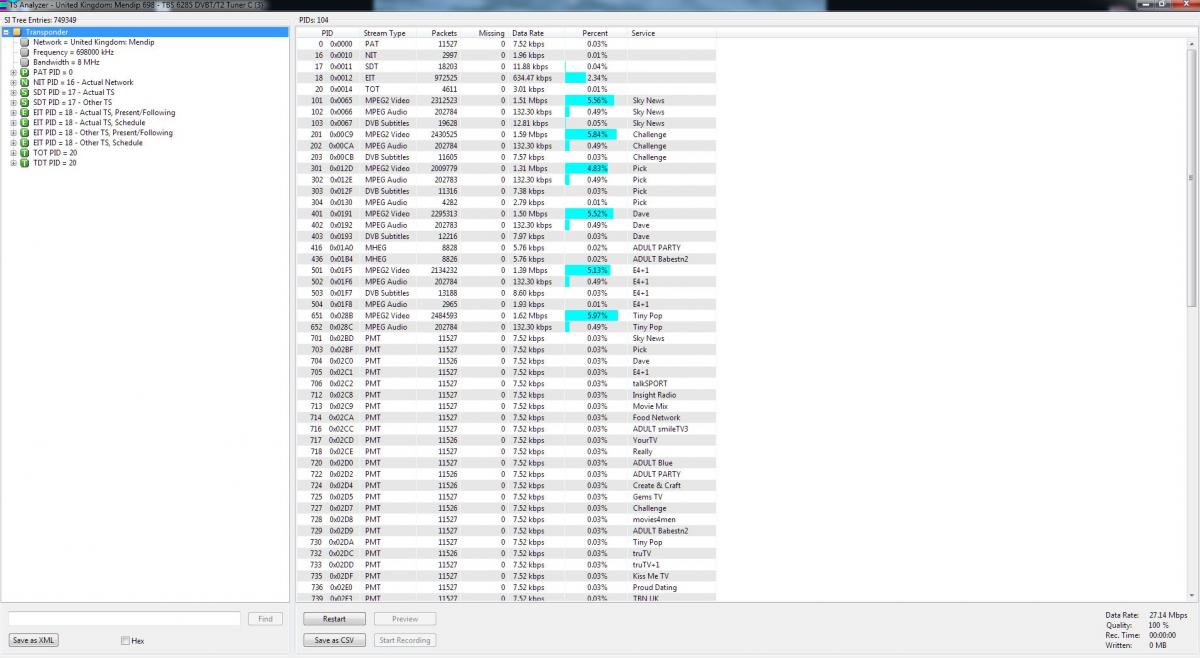This screenshot has height=658, width=1200.
Task: Click the search text field left of Find
Action: point(124,619)
